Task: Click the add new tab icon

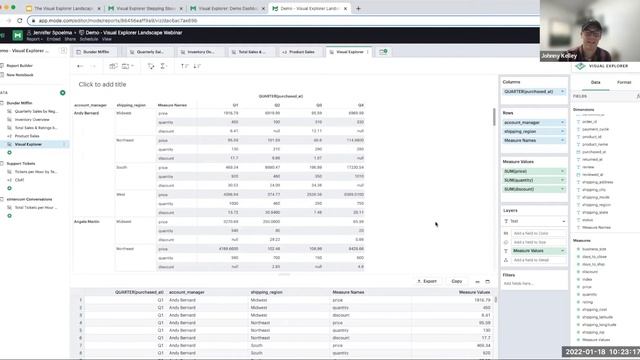Action: [383, 52]
